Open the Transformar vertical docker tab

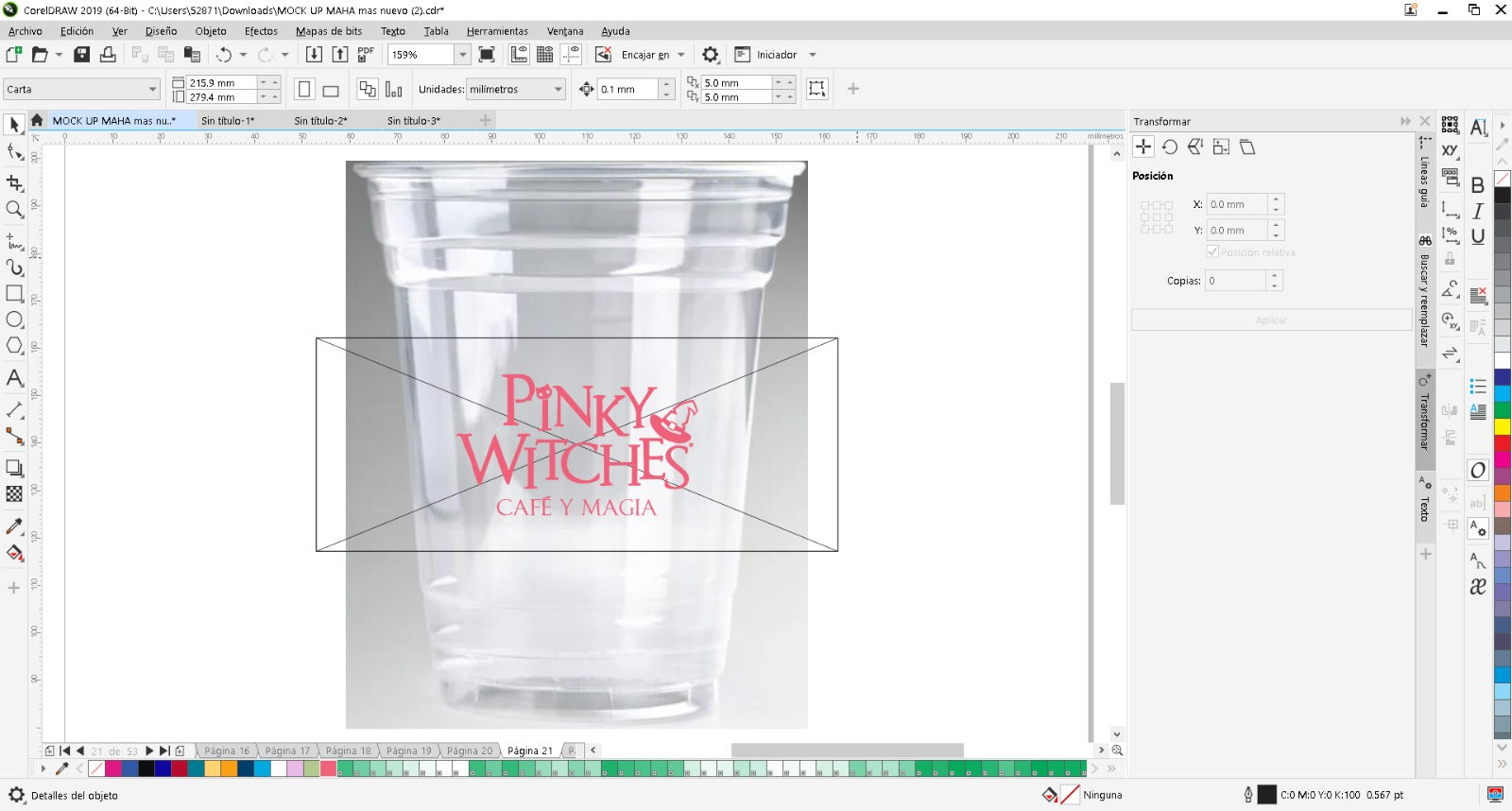tap(1425, 420)
